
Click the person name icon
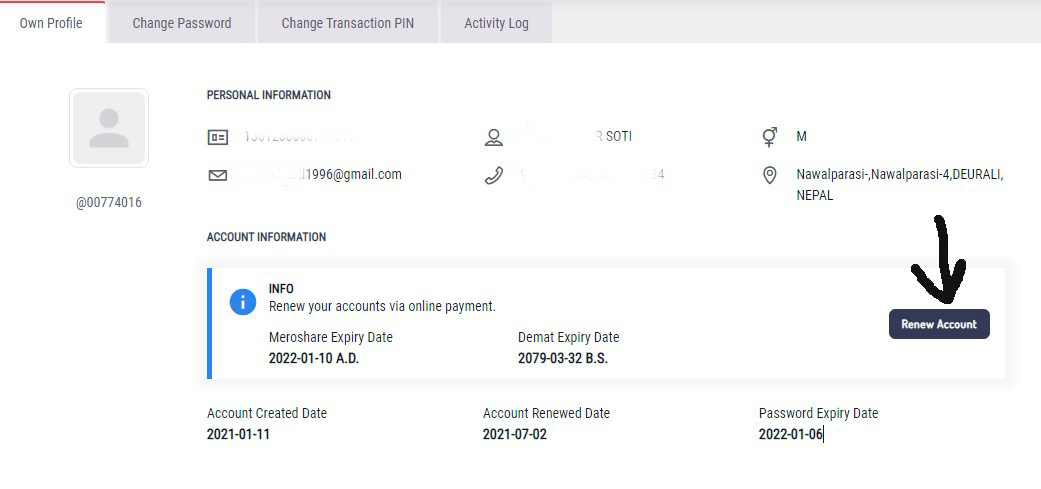(493, 137)
